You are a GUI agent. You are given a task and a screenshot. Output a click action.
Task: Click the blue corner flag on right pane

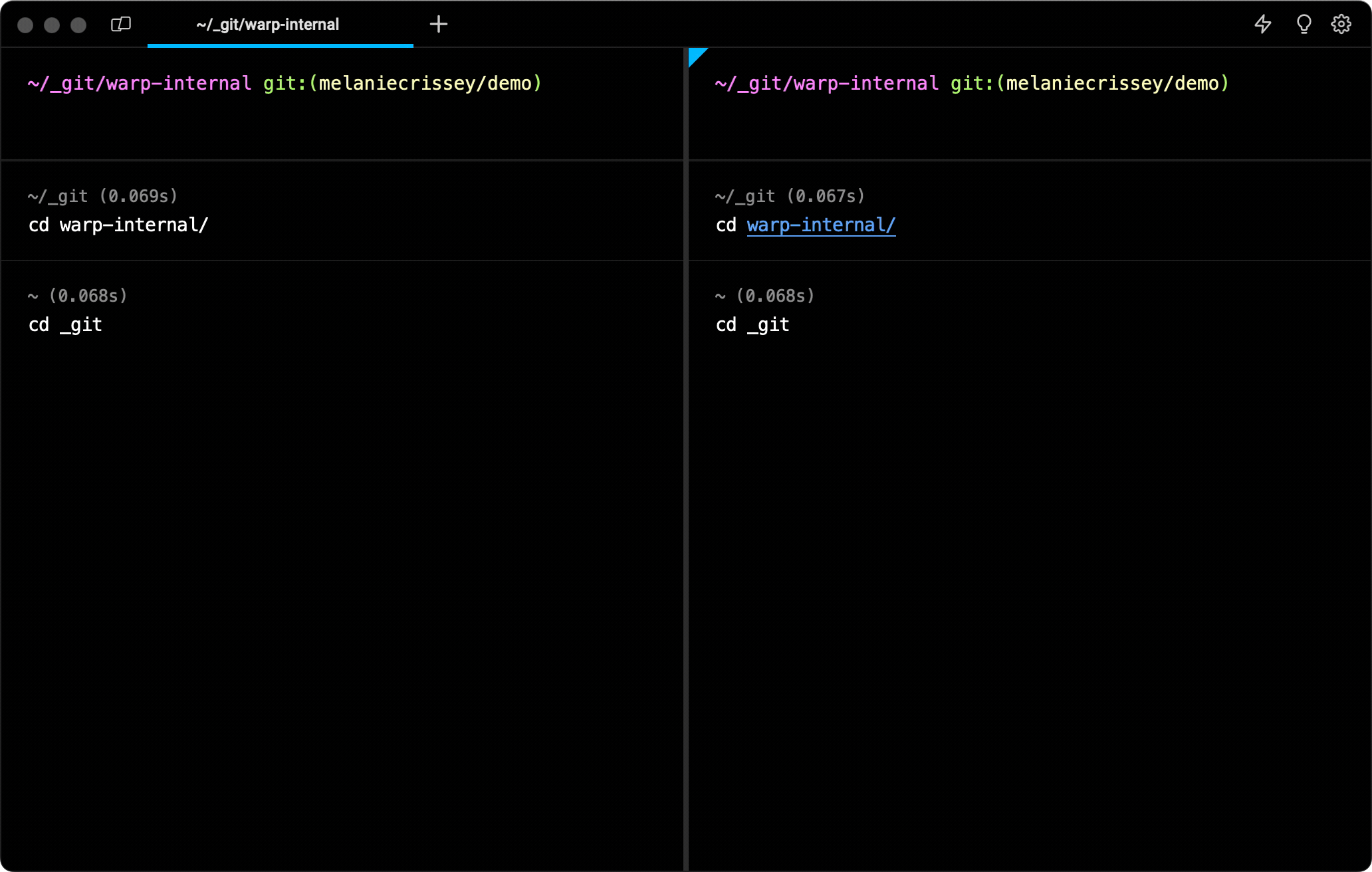click(x=695, y=55)
